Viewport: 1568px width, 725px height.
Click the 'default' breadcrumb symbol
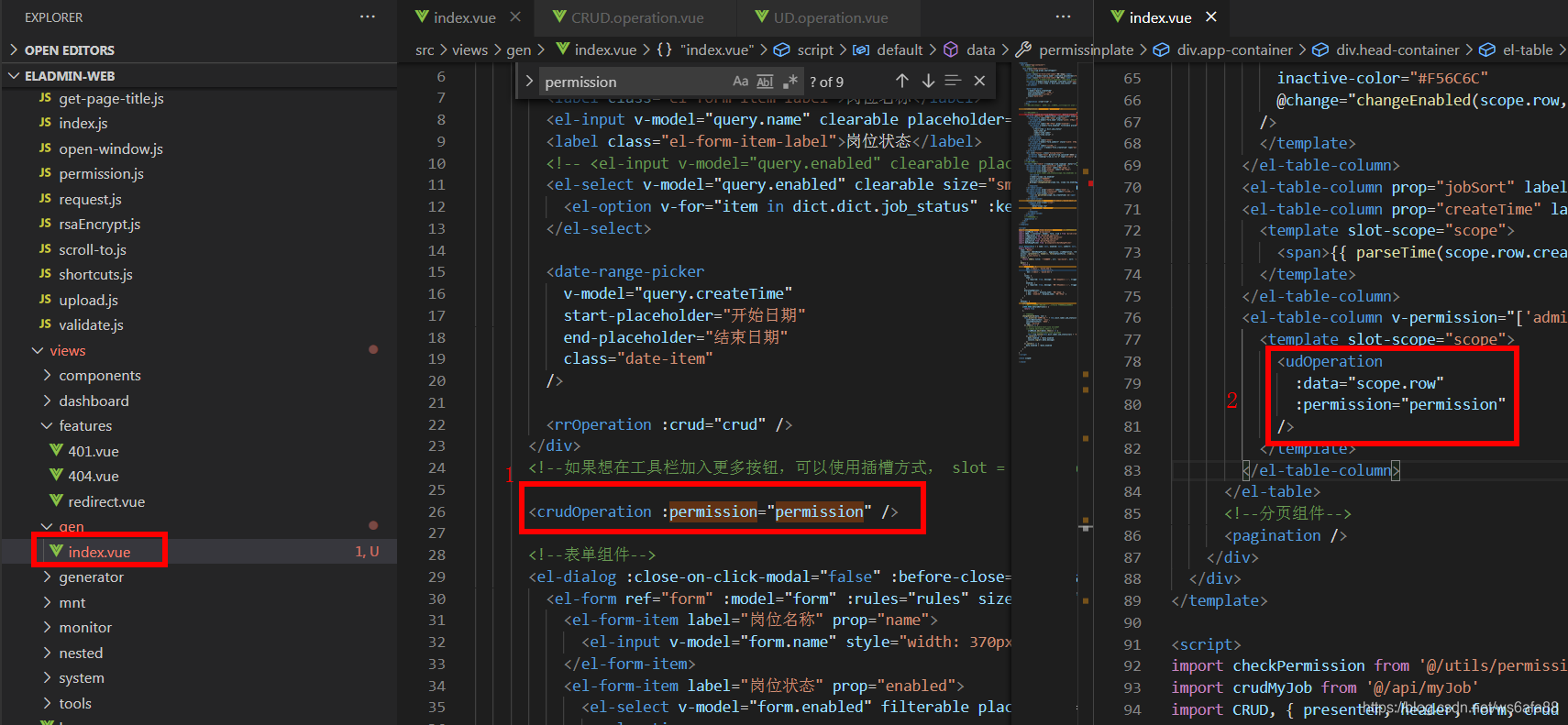tap(889, 49)
